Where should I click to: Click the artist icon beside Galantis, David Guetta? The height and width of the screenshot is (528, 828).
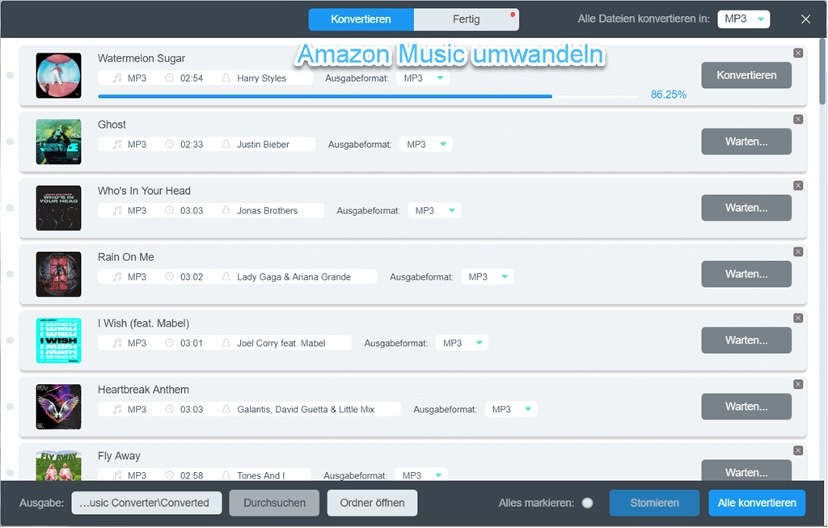226,409
